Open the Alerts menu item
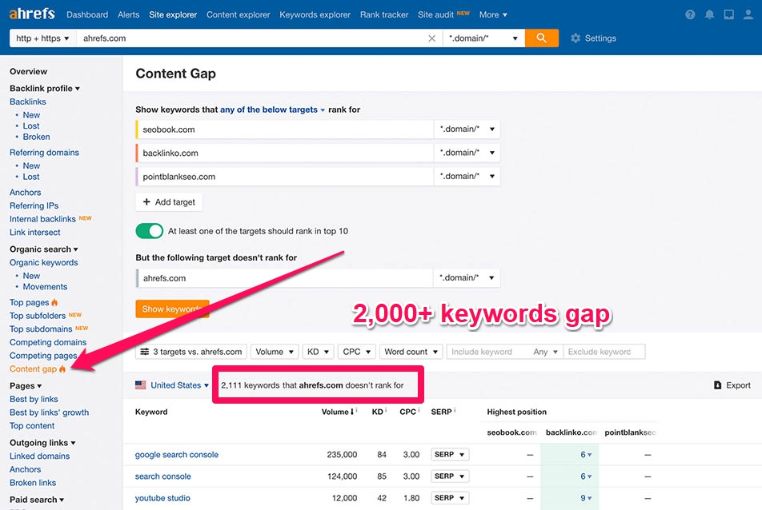 [128, 15]
